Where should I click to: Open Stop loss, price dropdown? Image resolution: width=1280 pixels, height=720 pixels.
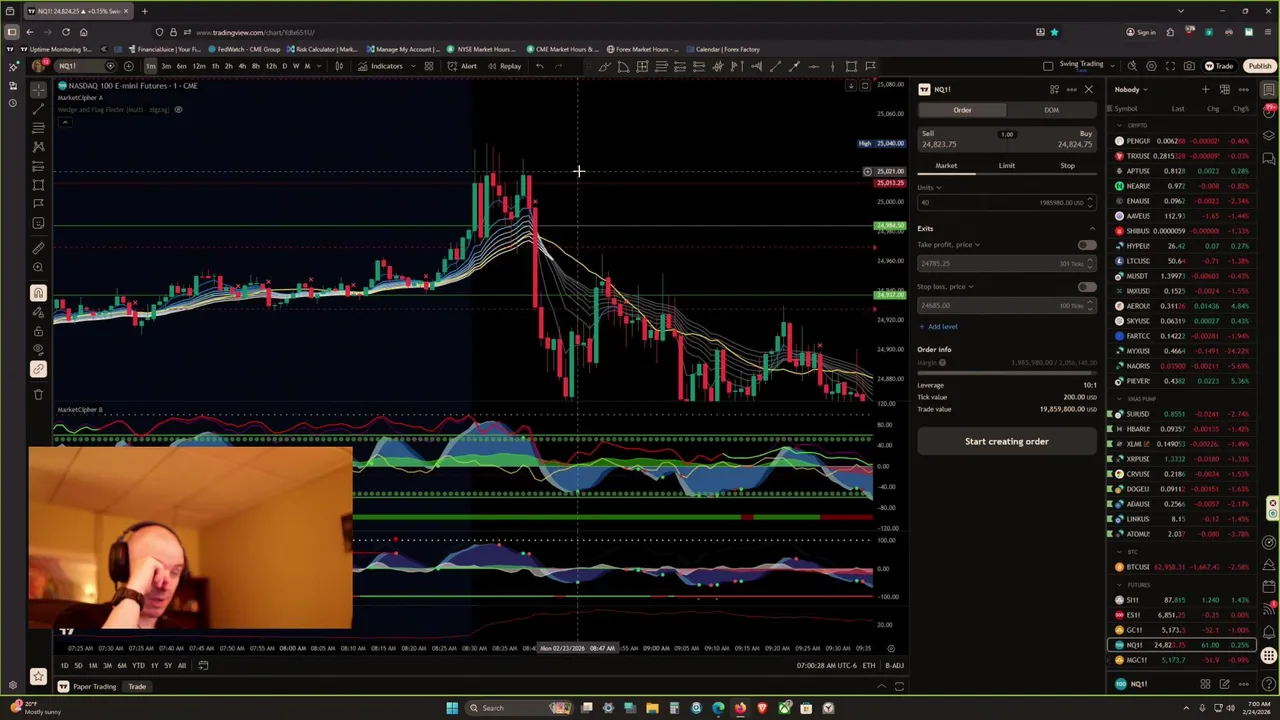click(x=945, y=287)
